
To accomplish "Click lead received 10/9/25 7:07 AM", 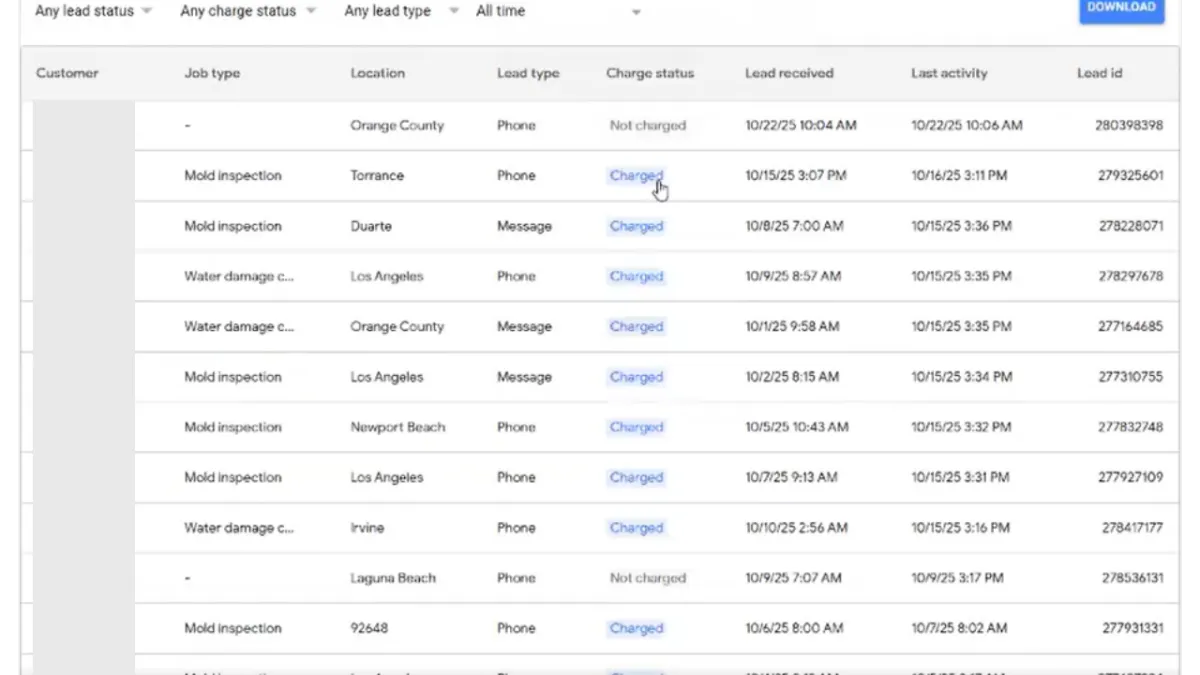I will [793, 578].
